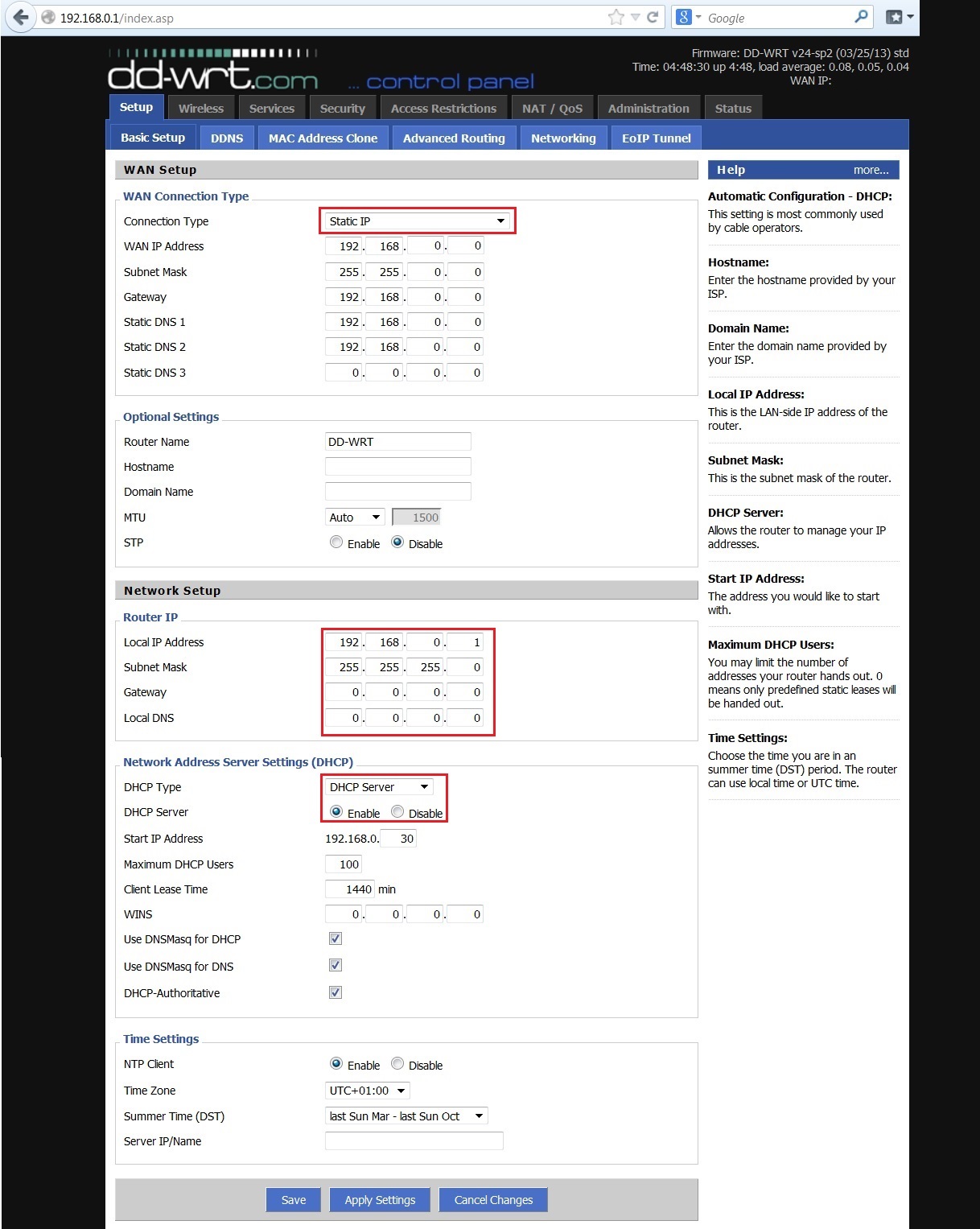
Task: Reload the page with refresh icon
Action: (653, 17)
